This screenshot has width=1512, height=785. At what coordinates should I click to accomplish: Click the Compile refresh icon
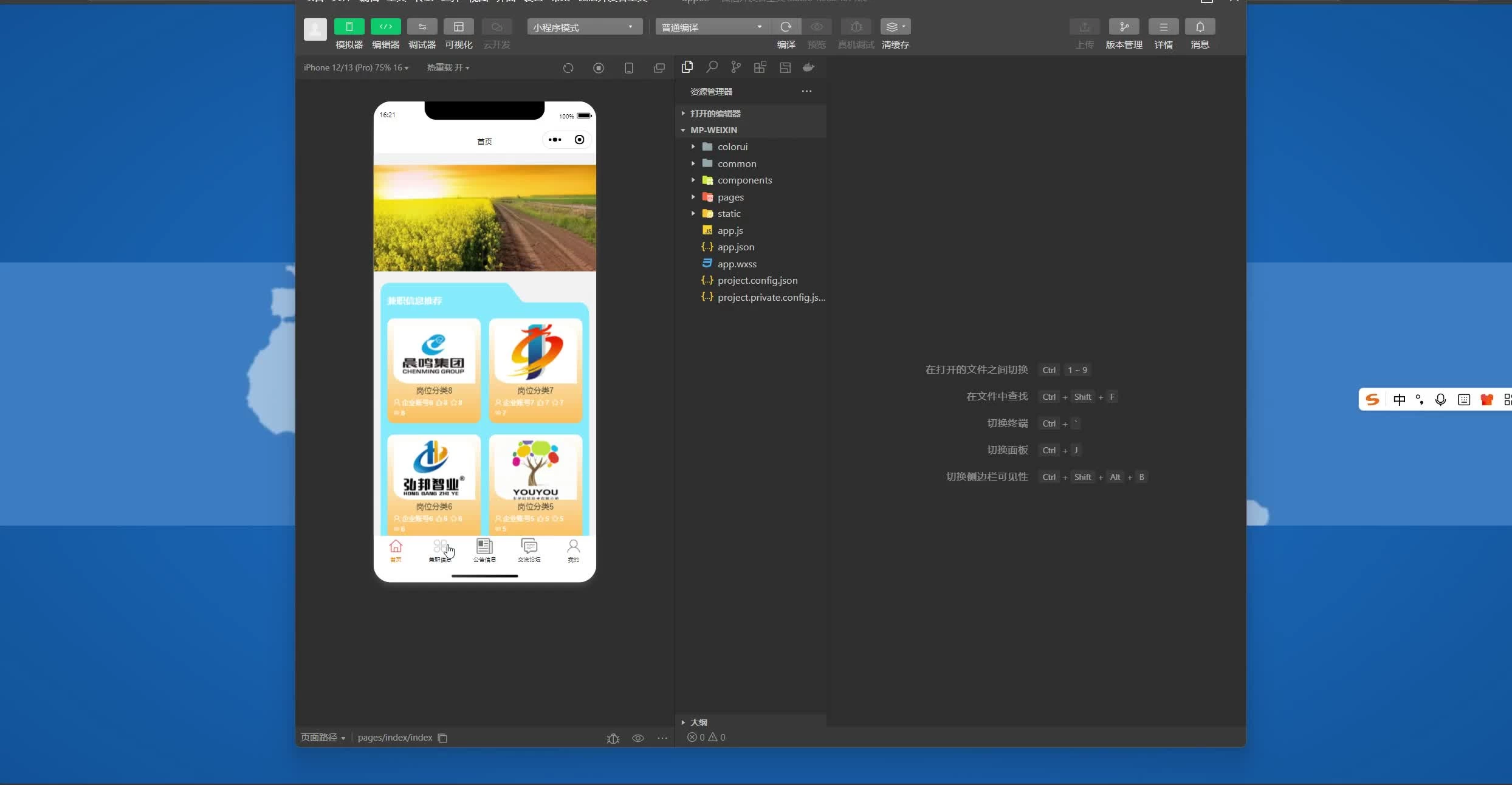786,27
